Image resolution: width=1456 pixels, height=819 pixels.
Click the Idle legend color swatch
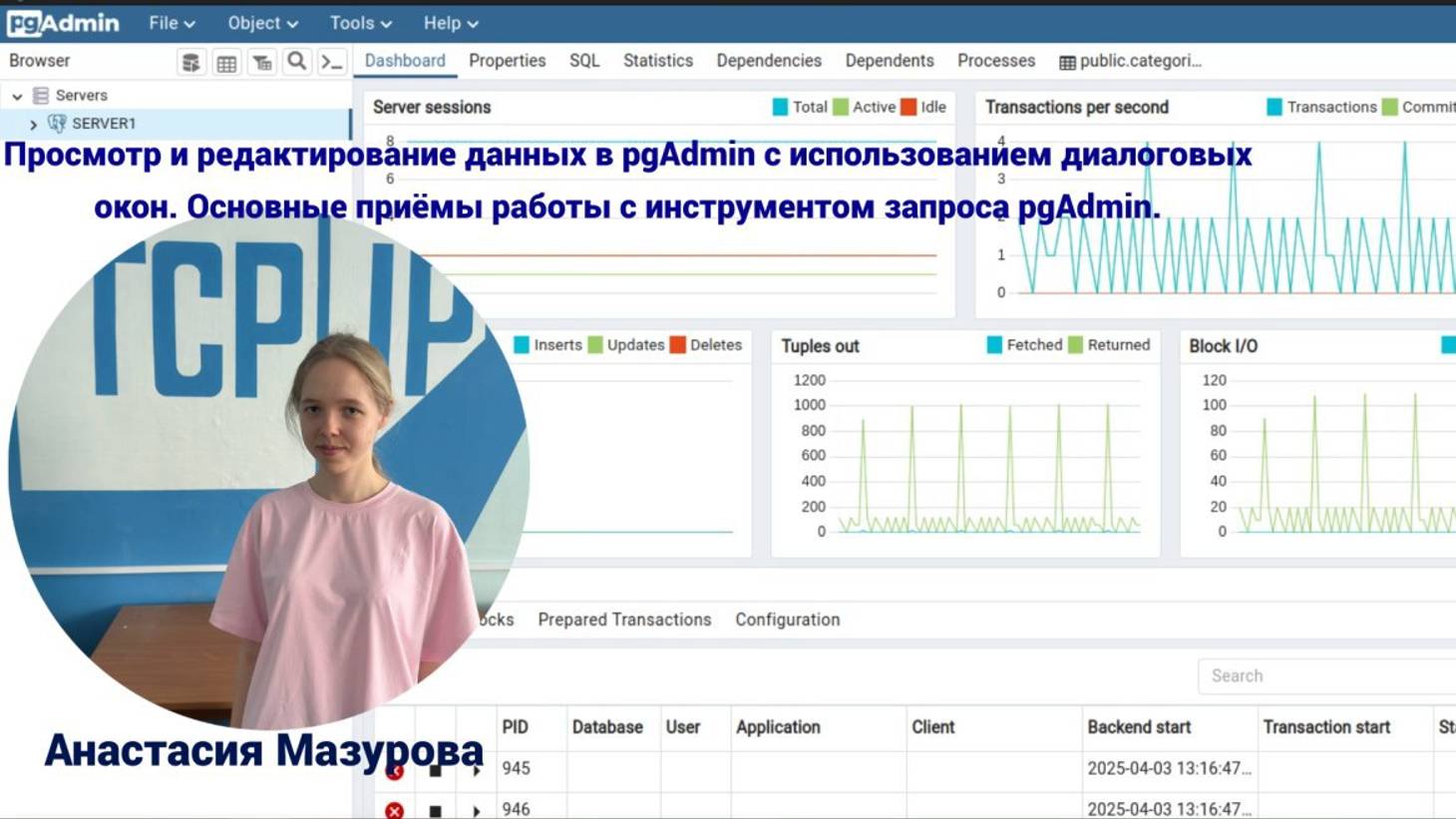909,107
